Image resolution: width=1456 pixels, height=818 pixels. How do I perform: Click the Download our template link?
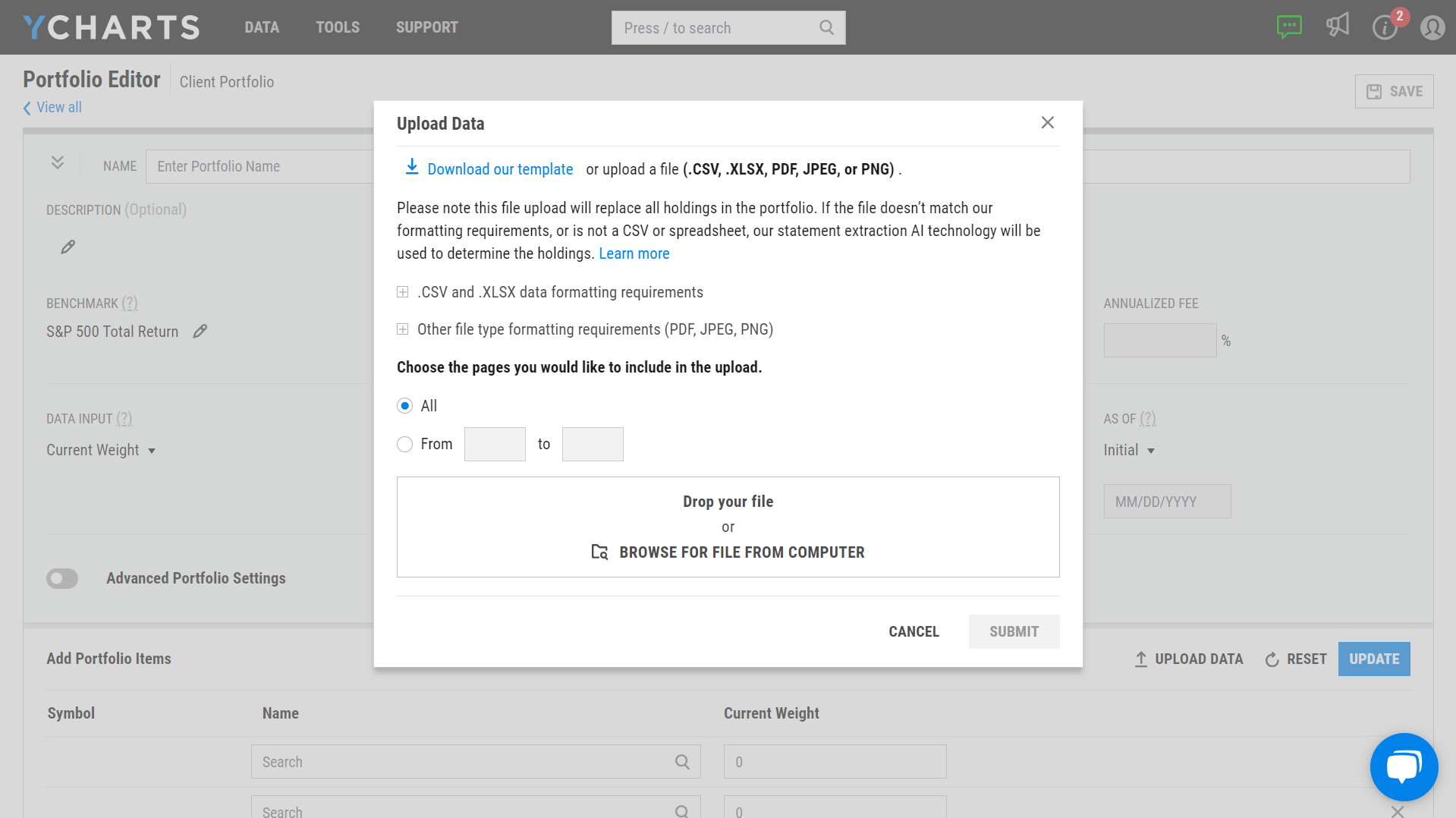[499, 169]
